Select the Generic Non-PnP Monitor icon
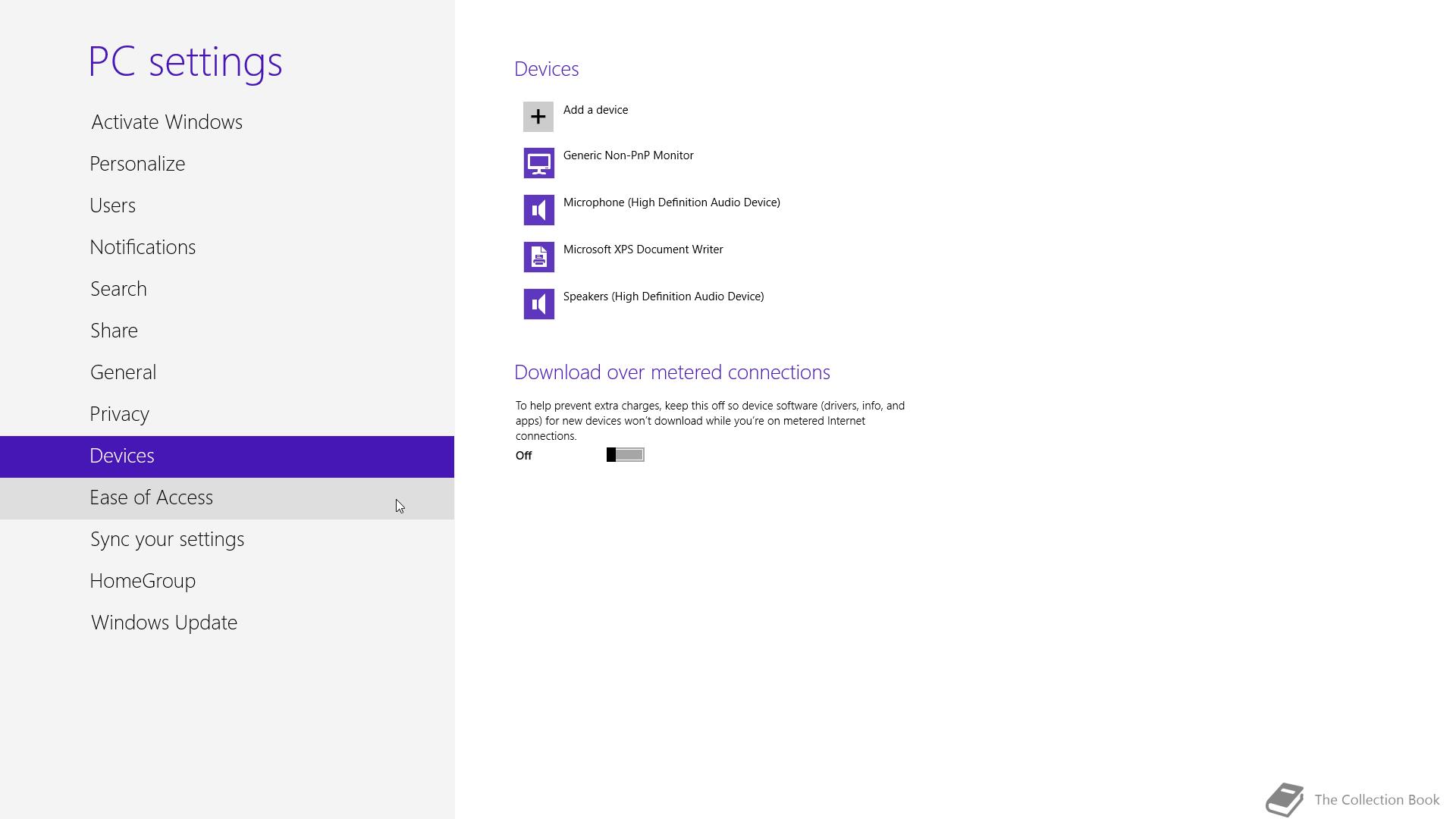 [538, 163]
